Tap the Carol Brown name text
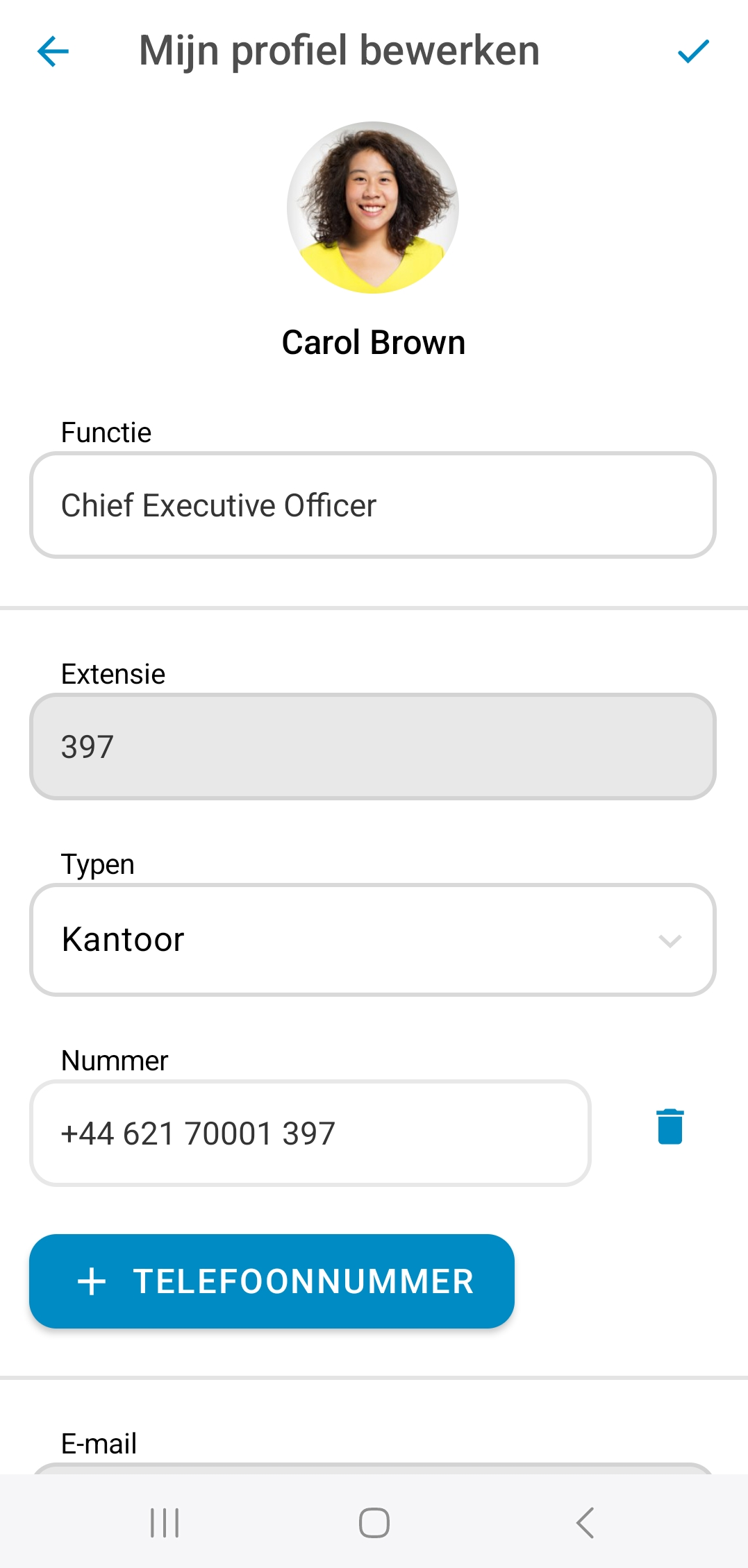Viewport: 748px width, 1568px height. 373,343
